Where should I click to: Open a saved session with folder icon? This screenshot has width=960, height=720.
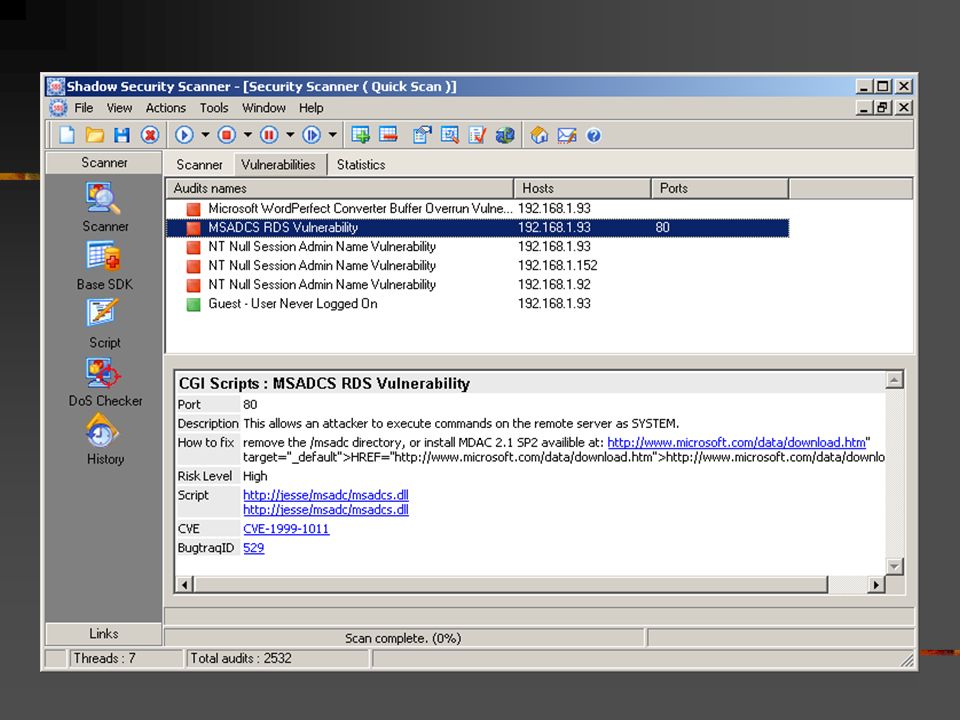click(x=94, y=135)
